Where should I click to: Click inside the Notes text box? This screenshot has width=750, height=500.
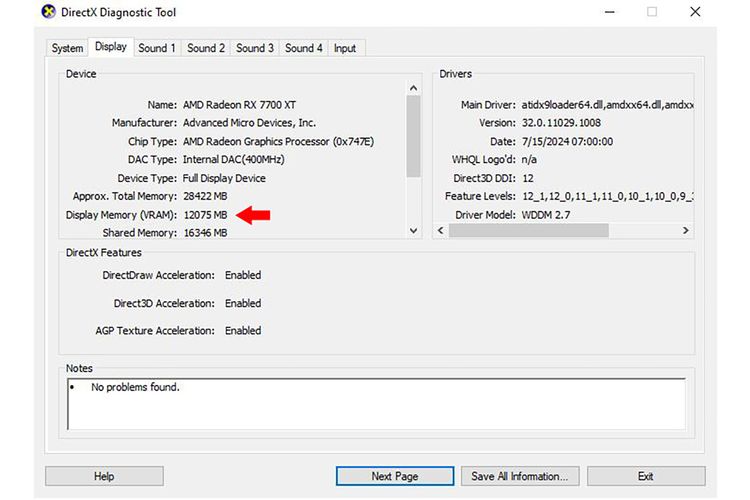pyautogui.click(x=375, y=403)
